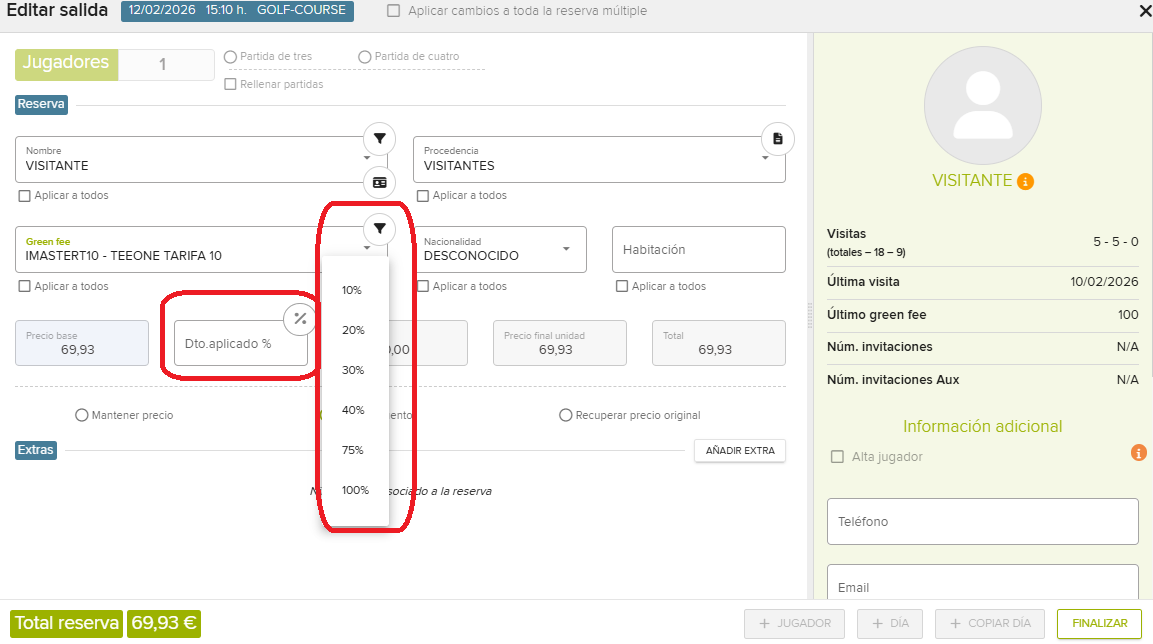Choose 20% from the discount list
Screen dimensions: 1153x644
353,330
